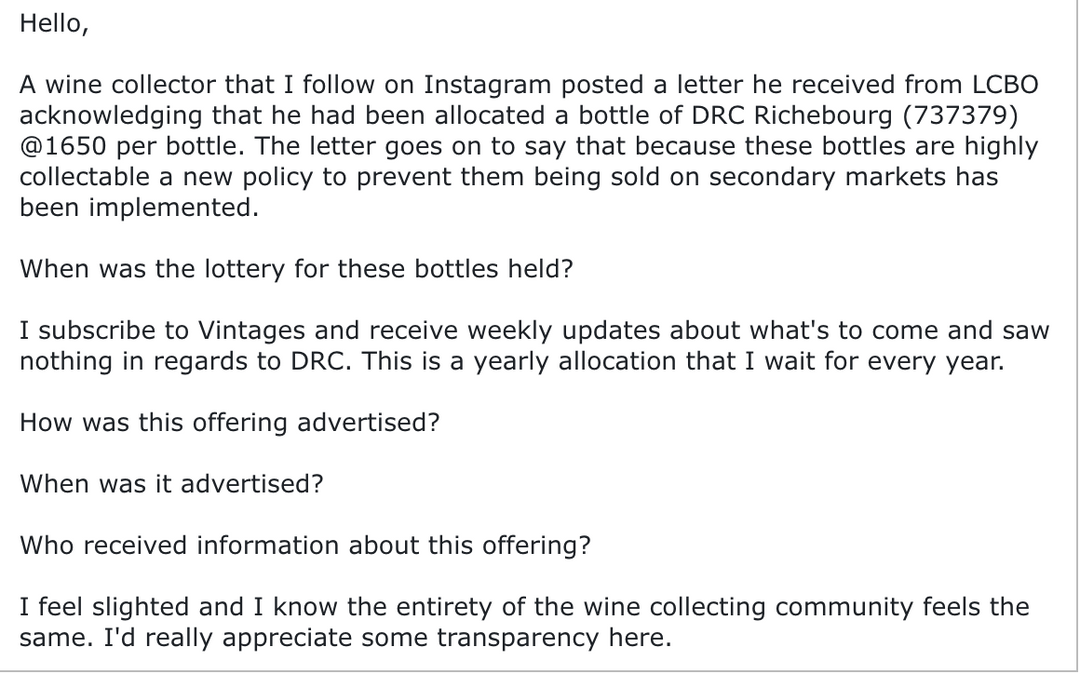Click the line "Who received information about this offering?"

click(305, 546)
